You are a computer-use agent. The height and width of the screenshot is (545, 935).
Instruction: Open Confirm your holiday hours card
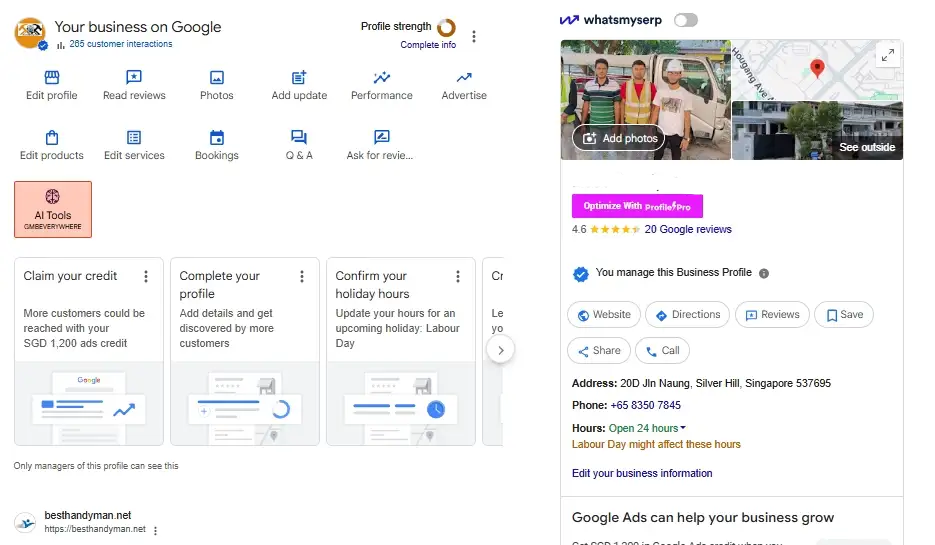[x=401, y=351]
